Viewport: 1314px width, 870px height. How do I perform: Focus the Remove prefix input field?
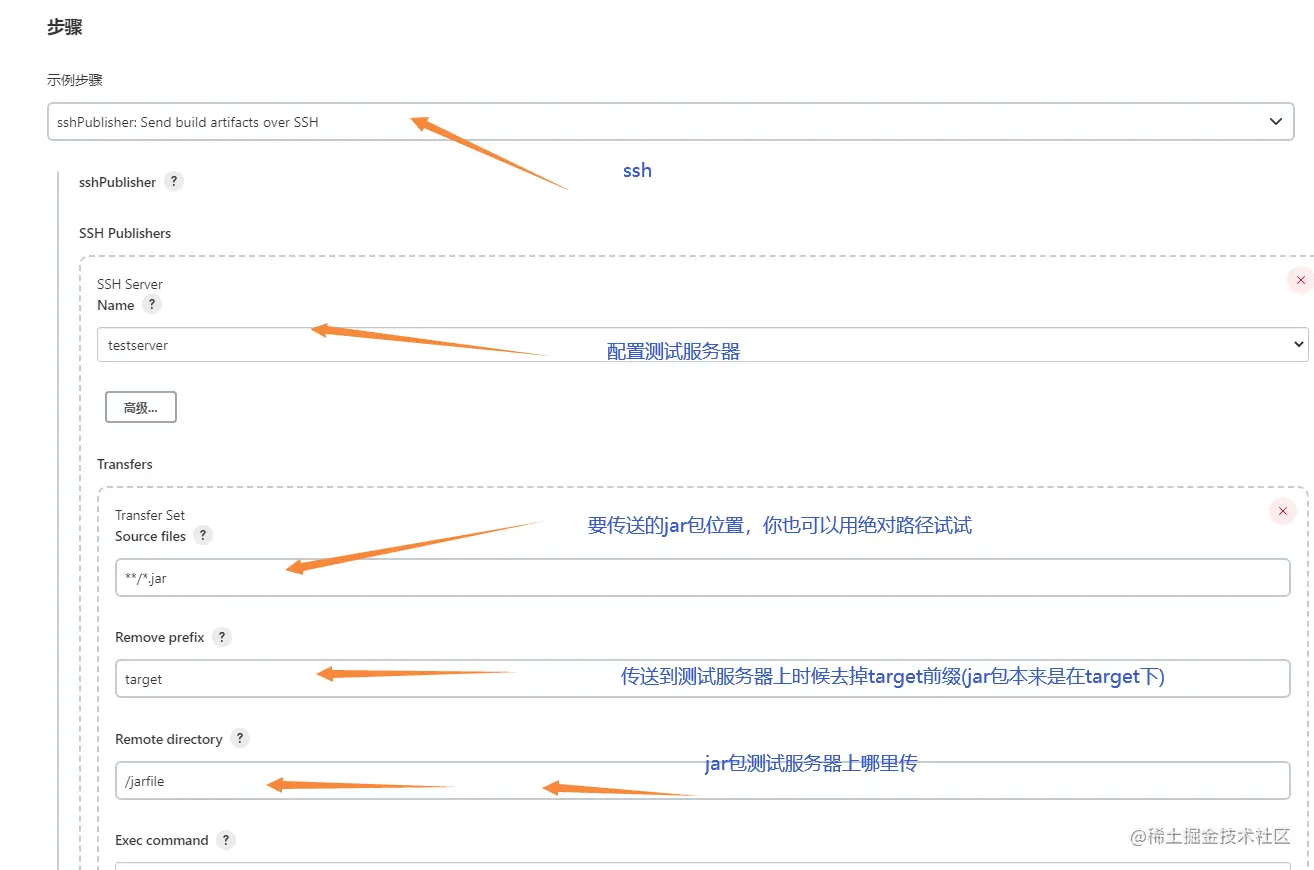[x=702, y=678]
